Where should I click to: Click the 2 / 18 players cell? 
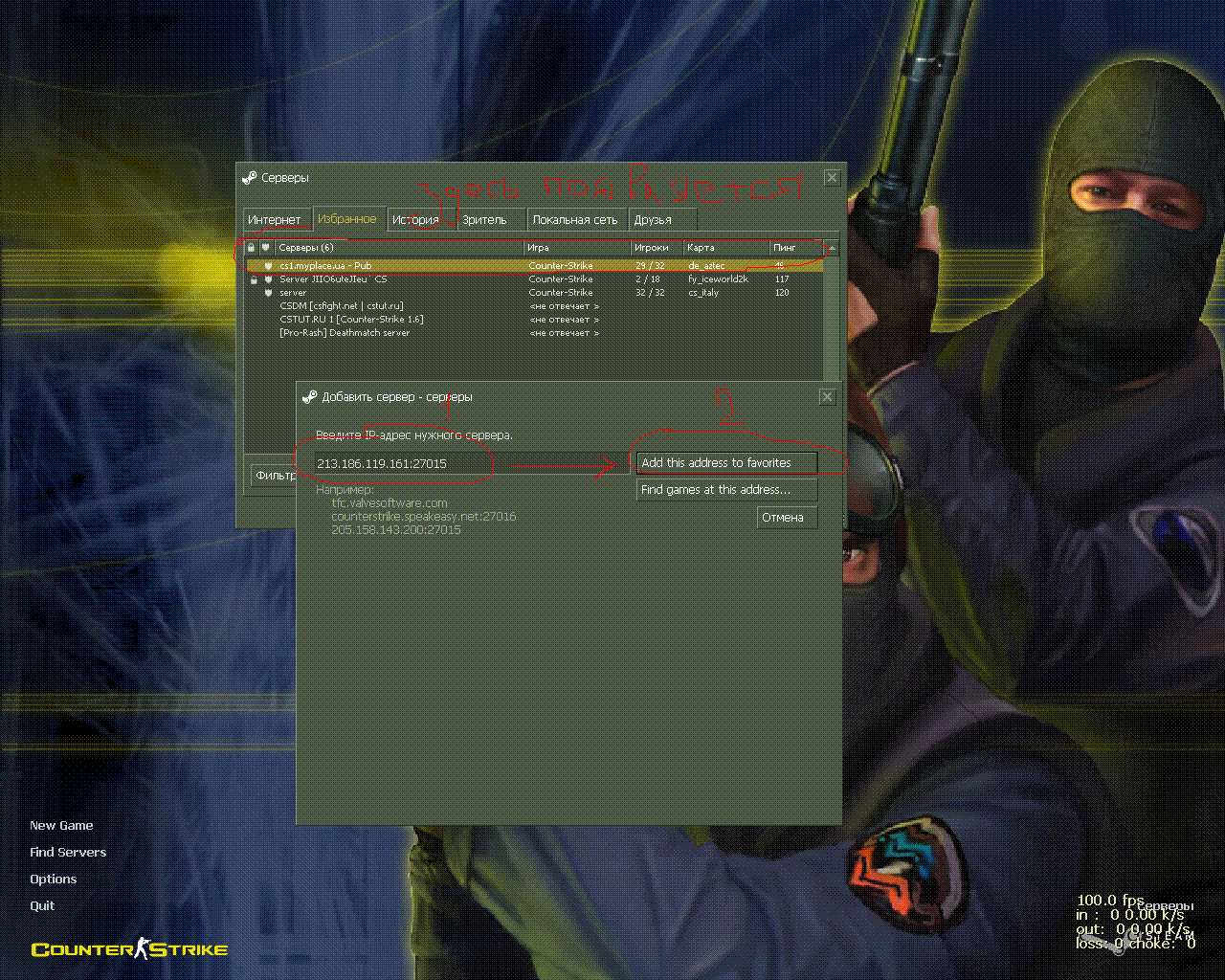click(648, 279)
